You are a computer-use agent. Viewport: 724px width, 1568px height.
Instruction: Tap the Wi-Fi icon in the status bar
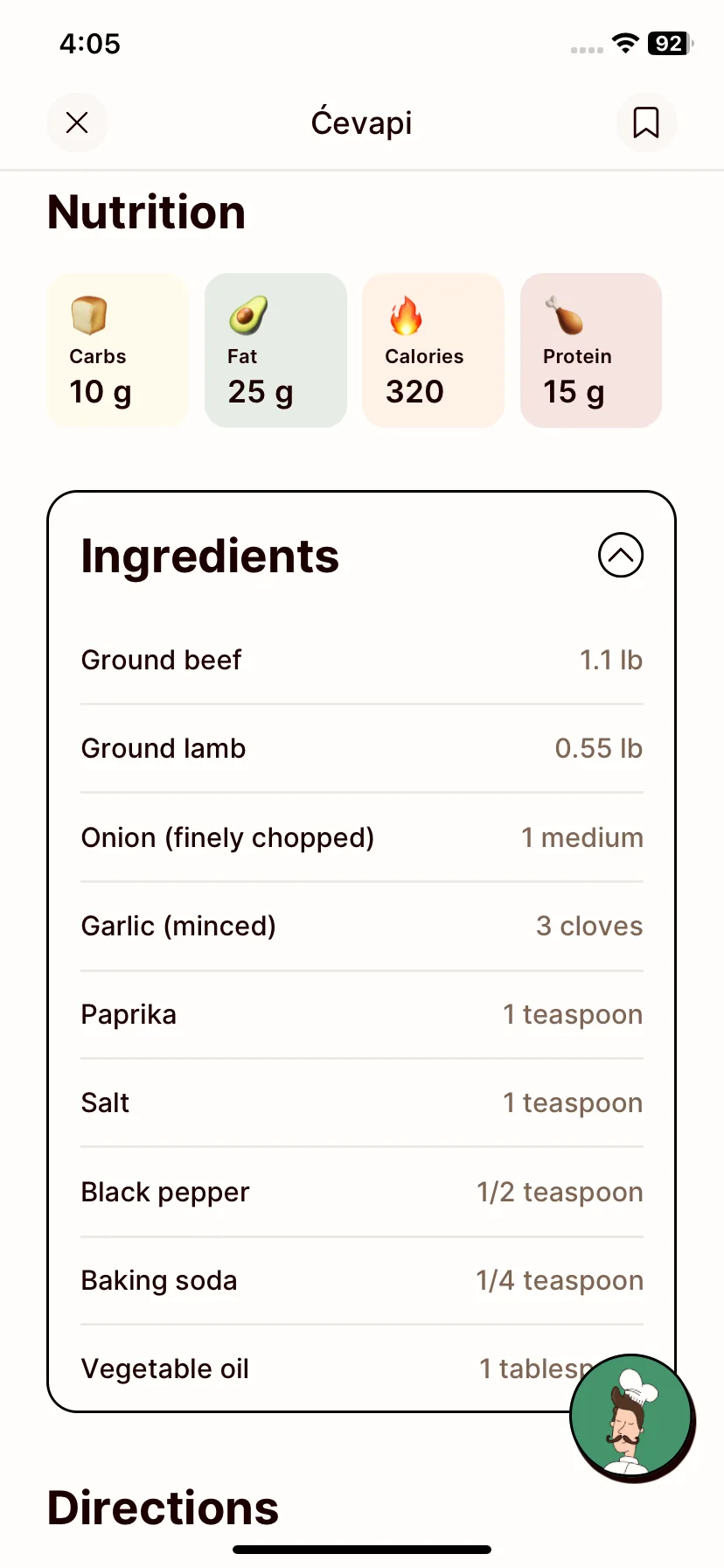pyautogui.click(x=625, y=43)
